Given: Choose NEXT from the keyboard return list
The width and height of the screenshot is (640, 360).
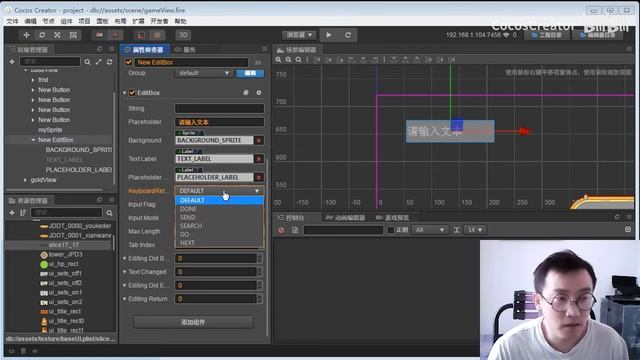Looking at the screenshot, I should click(220, 242).
